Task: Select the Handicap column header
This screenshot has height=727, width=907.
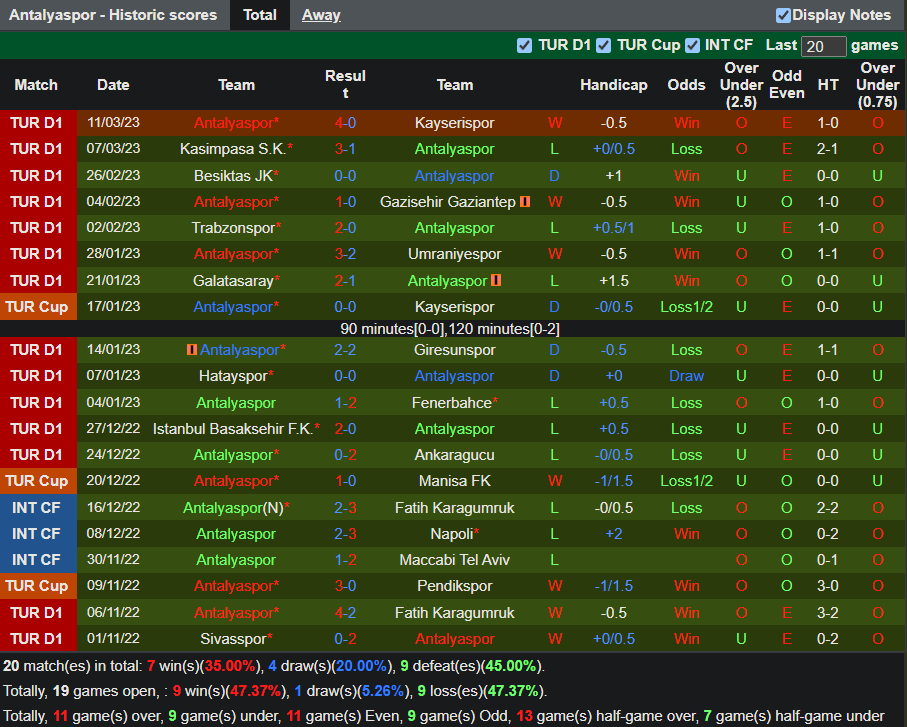Action: 614,85
